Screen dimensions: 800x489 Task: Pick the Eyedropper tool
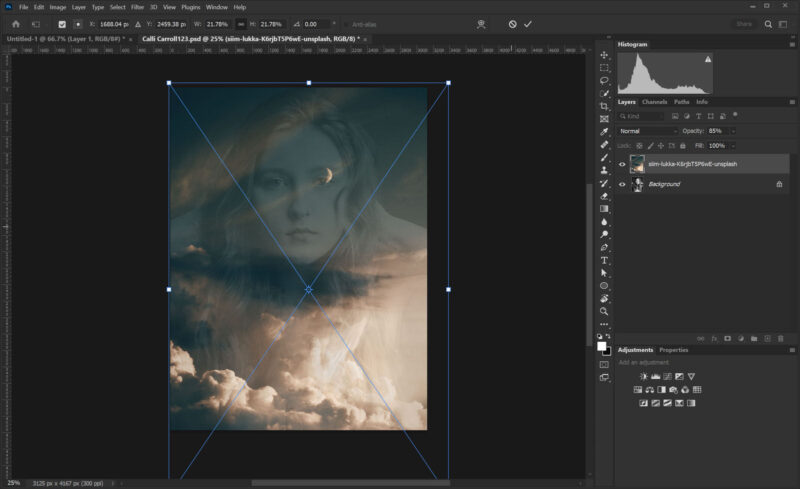tap(605, 132)
